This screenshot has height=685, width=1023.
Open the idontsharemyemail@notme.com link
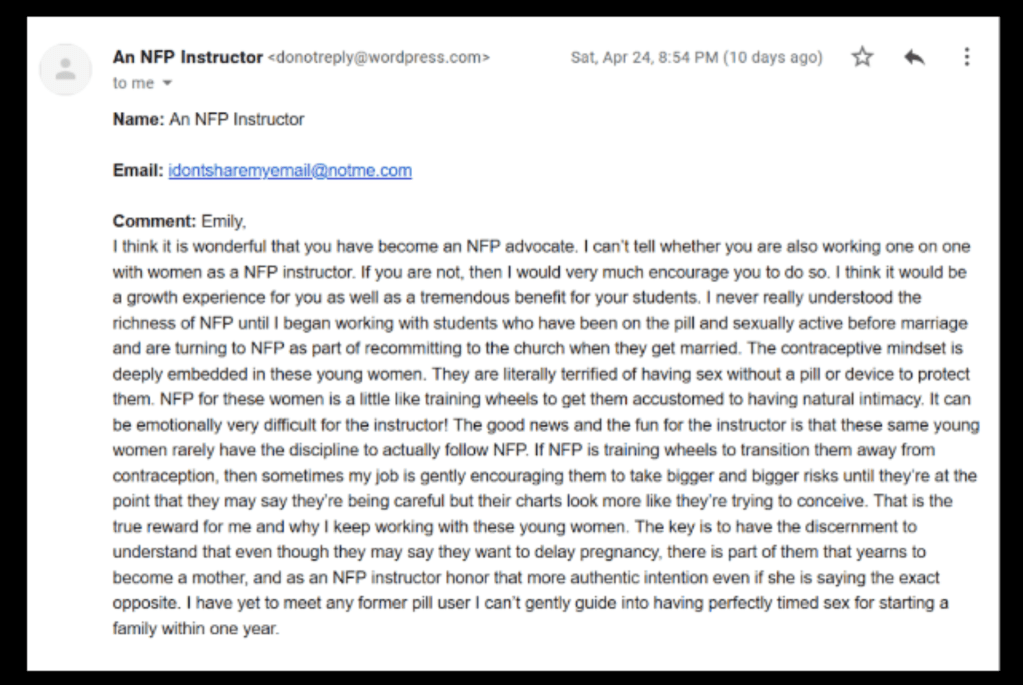click(x=290, y=171)
